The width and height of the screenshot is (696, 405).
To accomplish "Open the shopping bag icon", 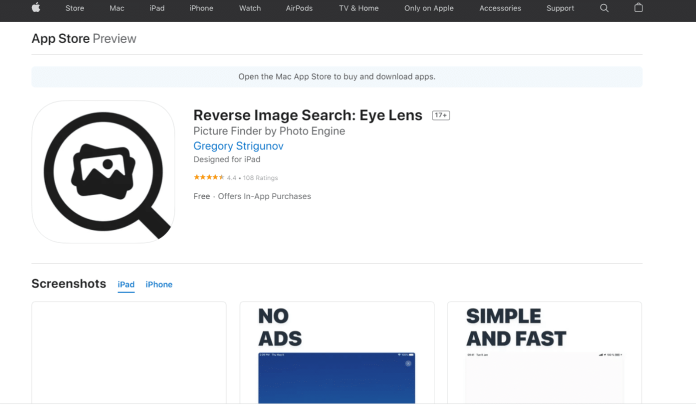I will point(638,8).
